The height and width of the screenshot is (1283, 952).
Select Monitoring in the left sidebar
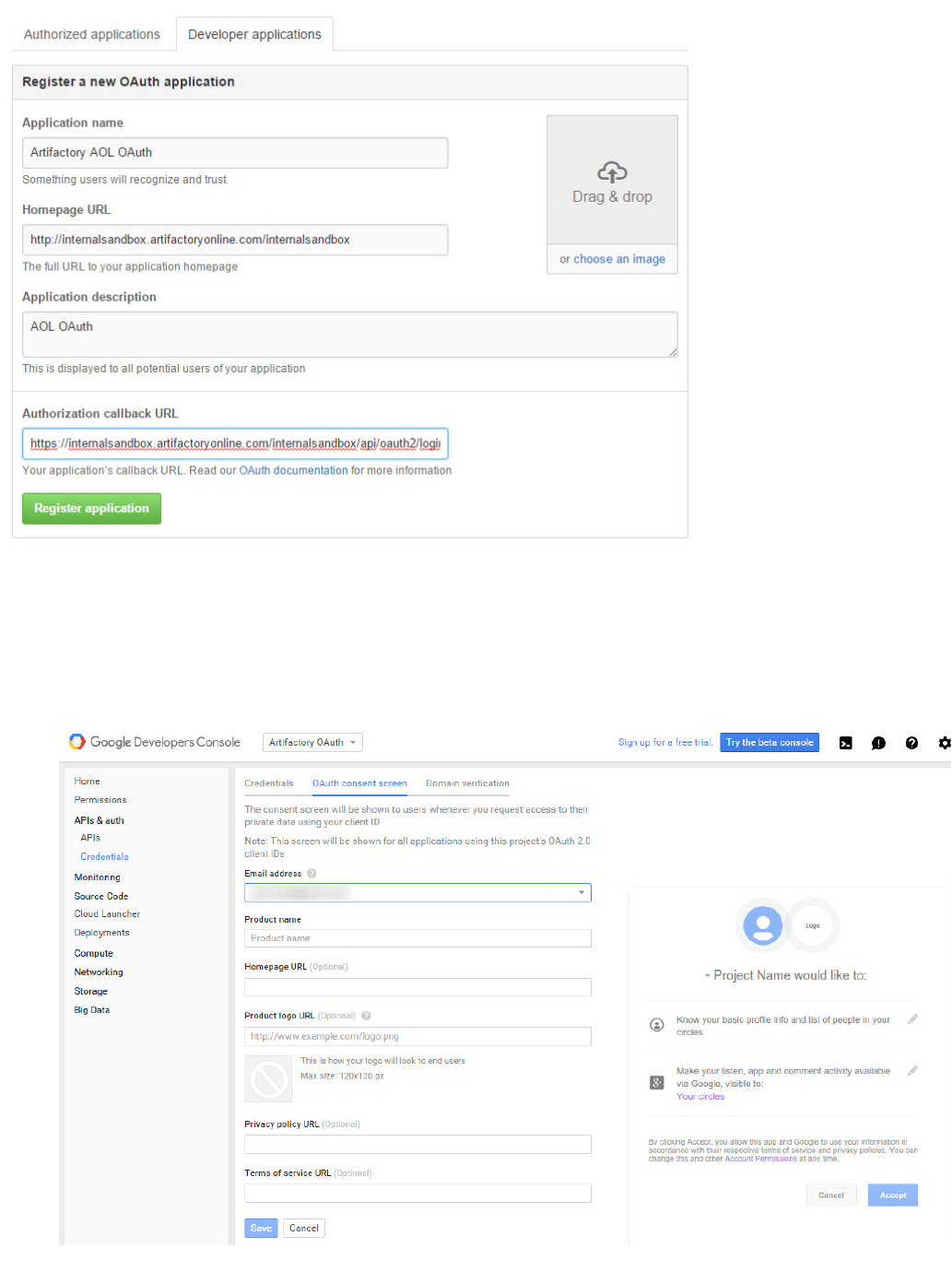point(97,877)
